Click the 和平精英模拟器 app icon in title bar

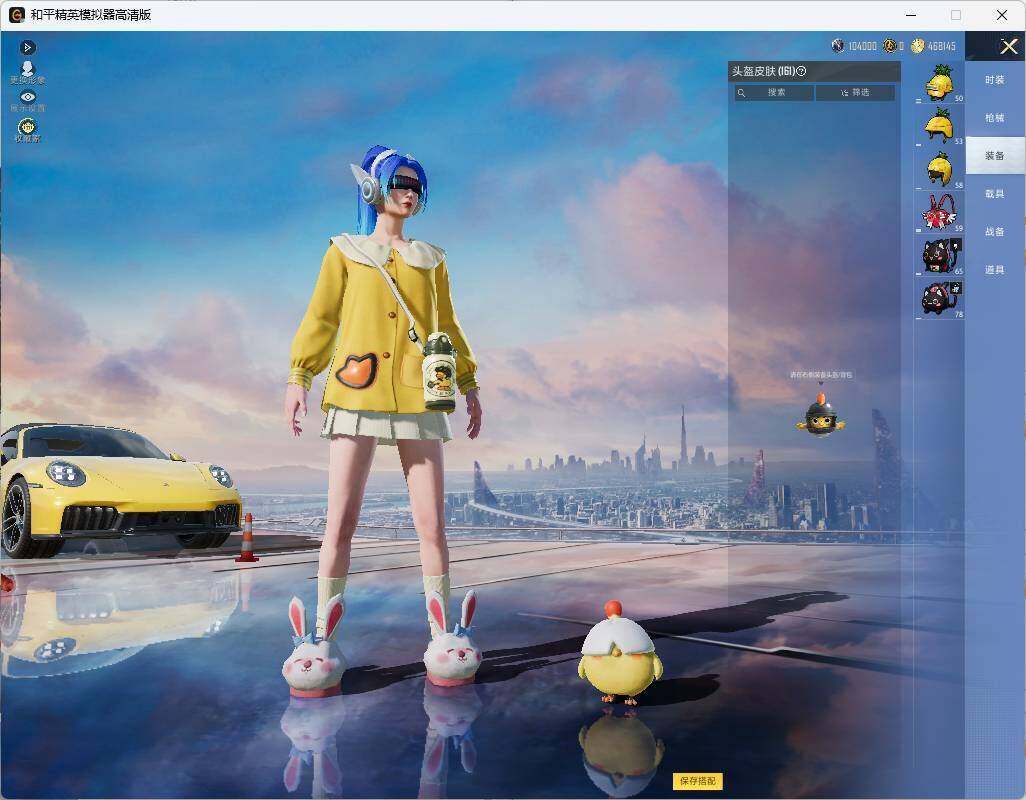pos(16,14)
